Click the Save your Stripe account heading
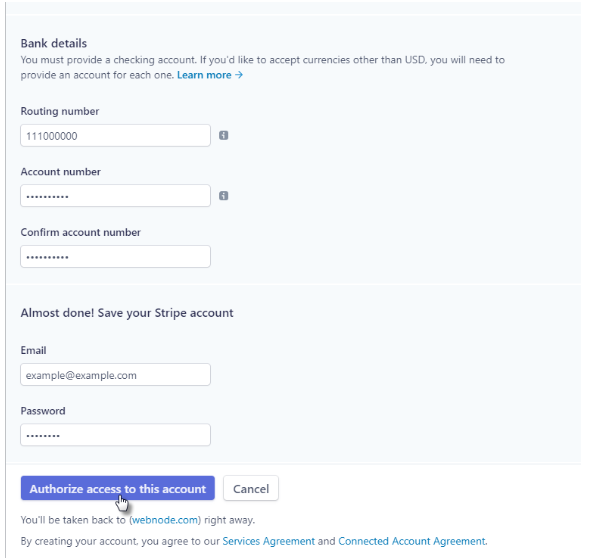The width and height of the screenshot is (601, 558). click(x=127, y=313)
